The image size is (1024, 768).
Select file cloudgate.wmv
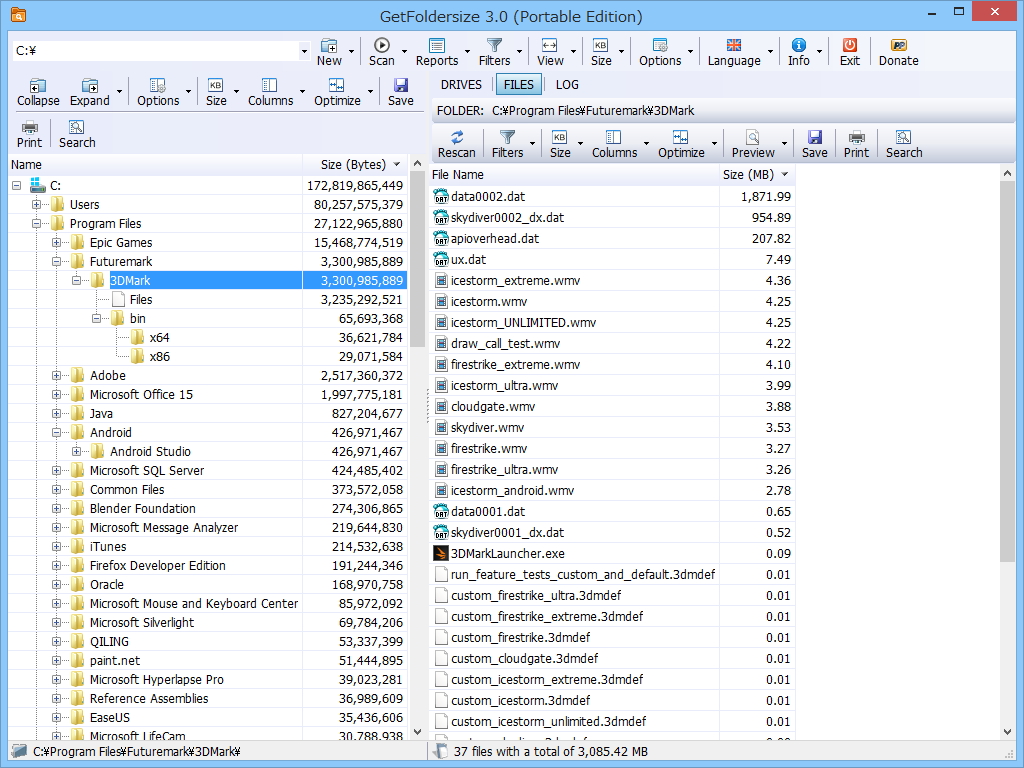point(493,406)
